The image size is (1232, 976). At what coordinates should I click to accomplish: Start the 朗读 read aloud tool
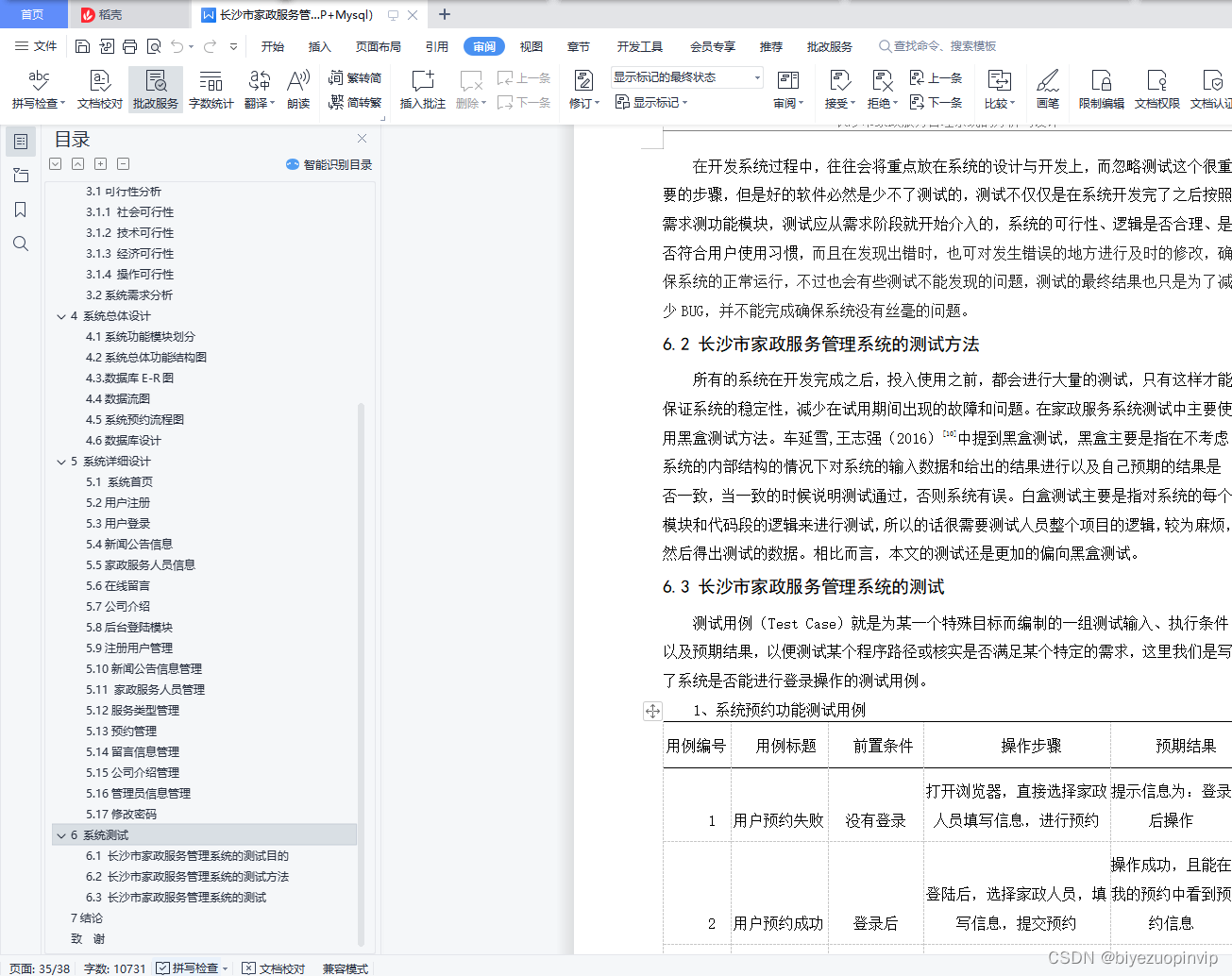298,90
